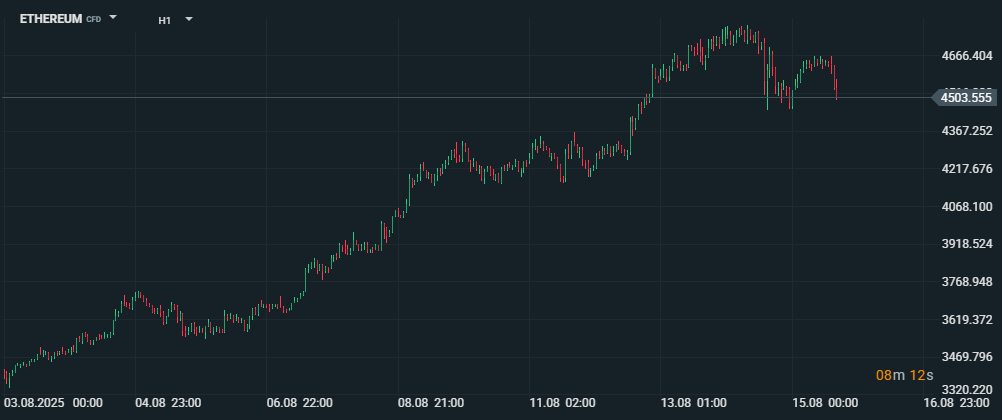Click the current price tag 4503.555
Viewport: 1002px width, 420px height.
click(x=965, y=97)
